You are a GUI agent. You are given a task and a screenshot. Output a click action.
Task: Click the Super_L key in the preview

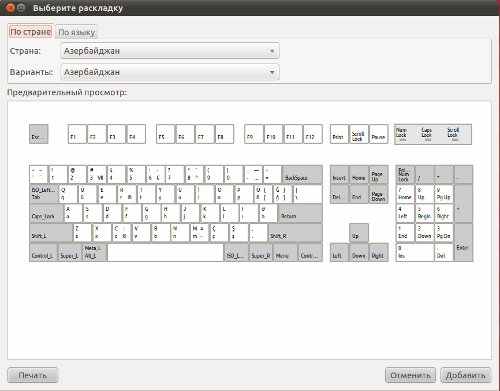(70, 252)
